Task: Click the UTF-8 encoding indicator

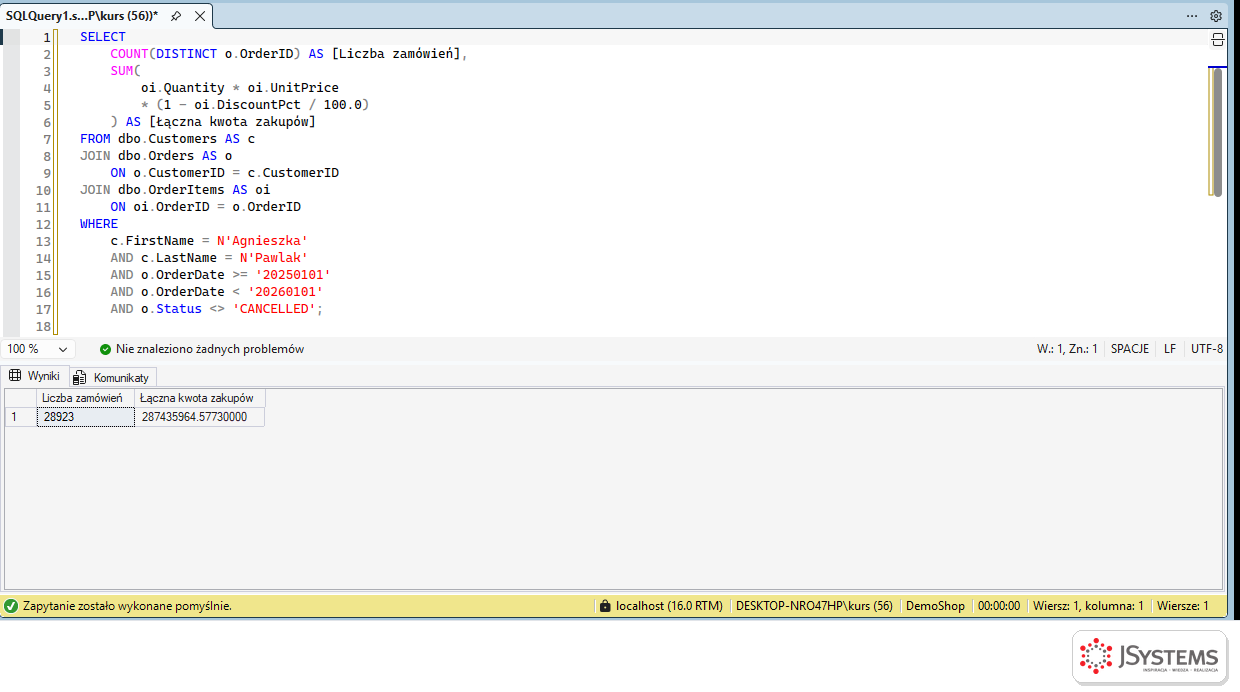Action: (1206, 349)
